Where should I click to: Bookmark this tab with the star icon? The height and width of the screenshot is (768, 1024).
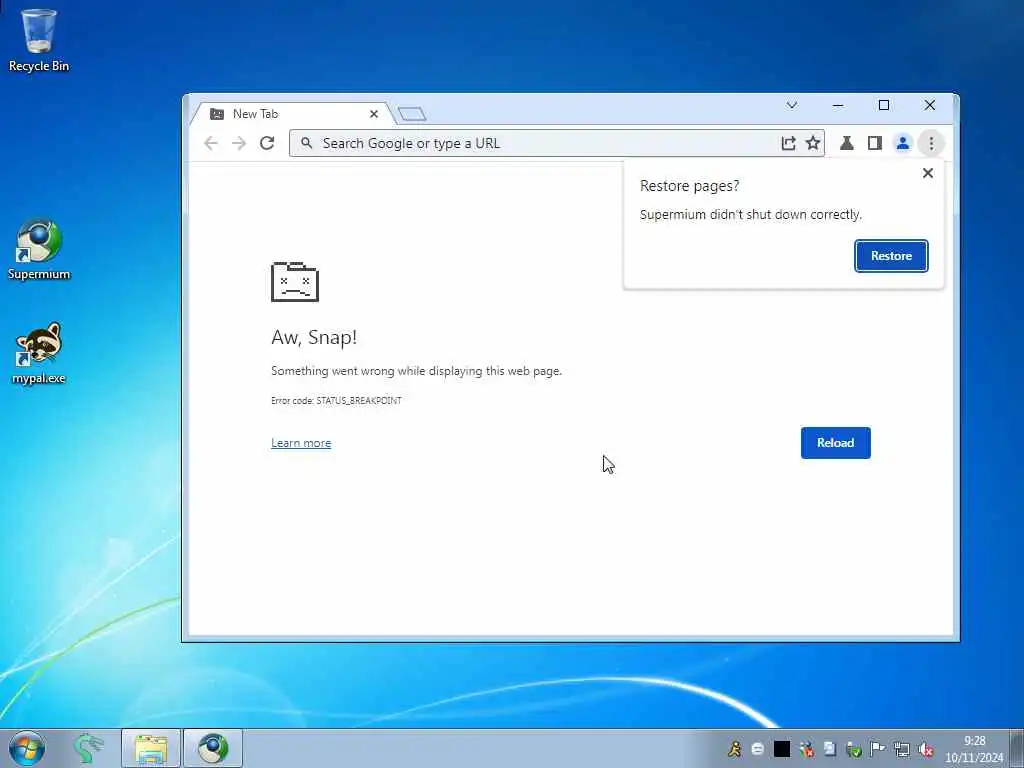(x=812, y=143)
